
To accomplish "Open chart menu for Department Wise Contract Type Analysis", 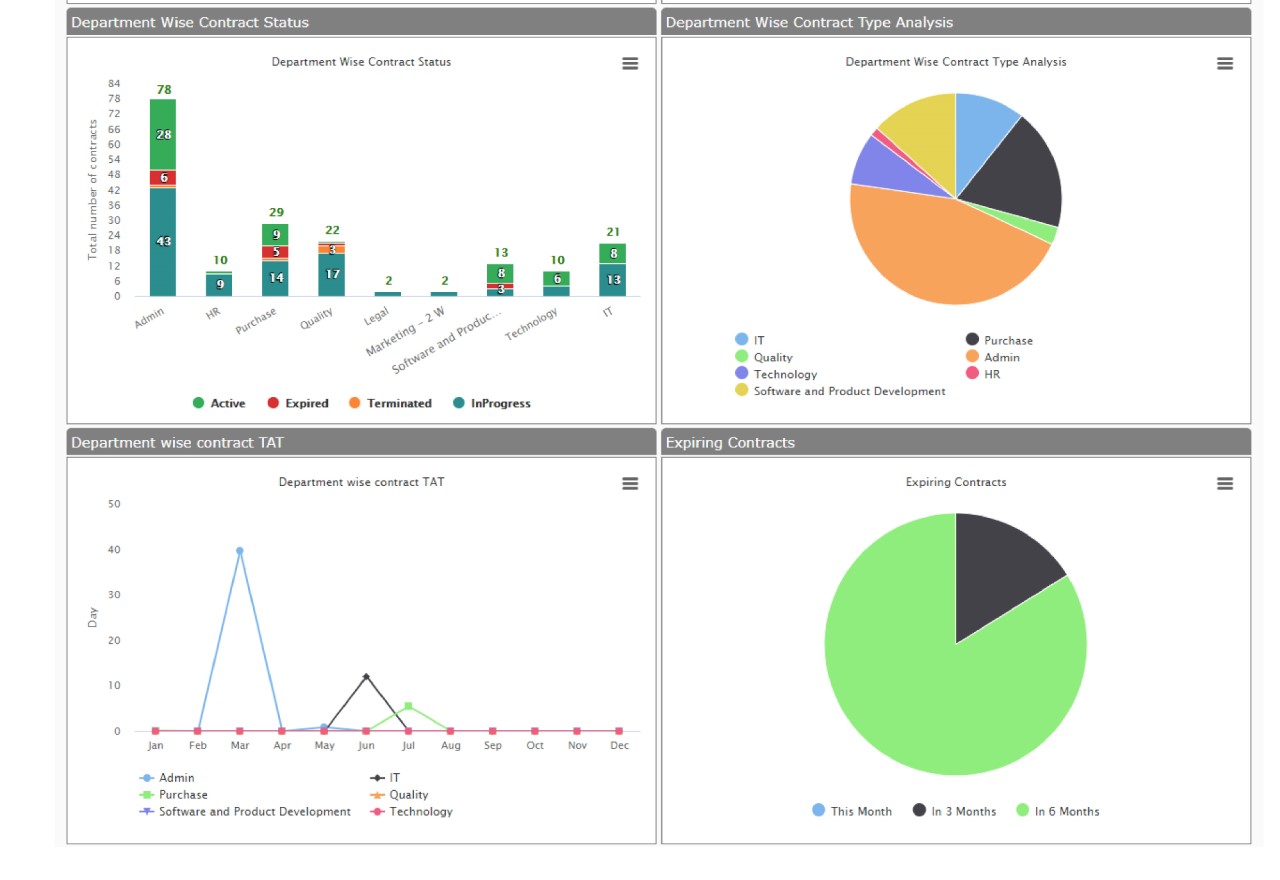I will [x=1225, y=63].
